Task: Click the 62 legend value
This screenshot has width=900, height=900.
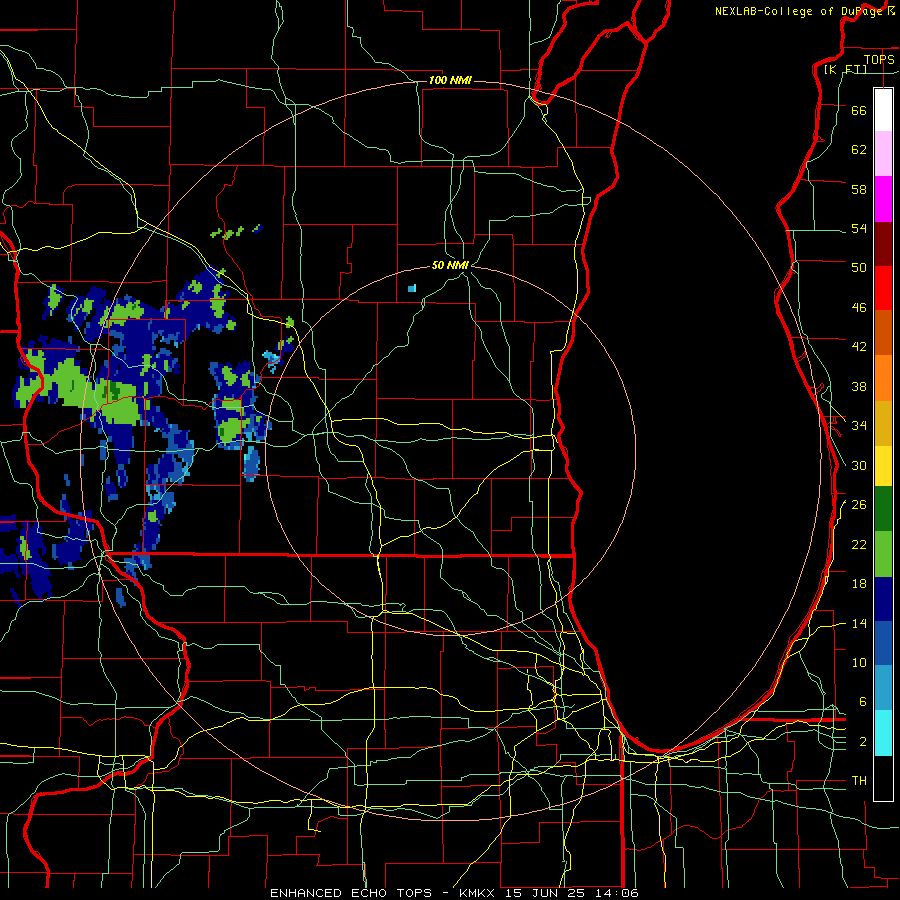Action: [x=859, y=150]
